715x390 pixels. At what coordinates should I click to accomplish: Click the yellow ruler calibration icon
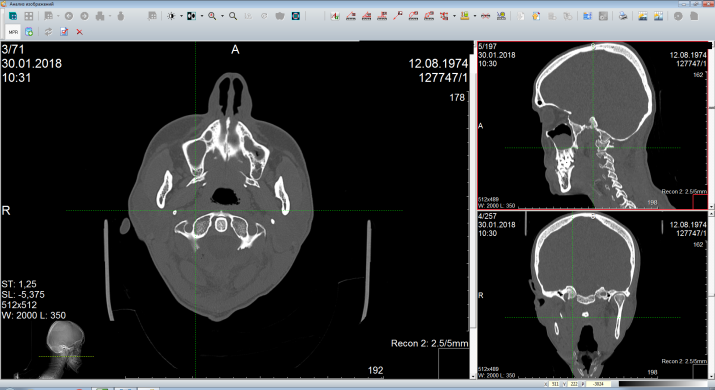(x=465, y=16)
